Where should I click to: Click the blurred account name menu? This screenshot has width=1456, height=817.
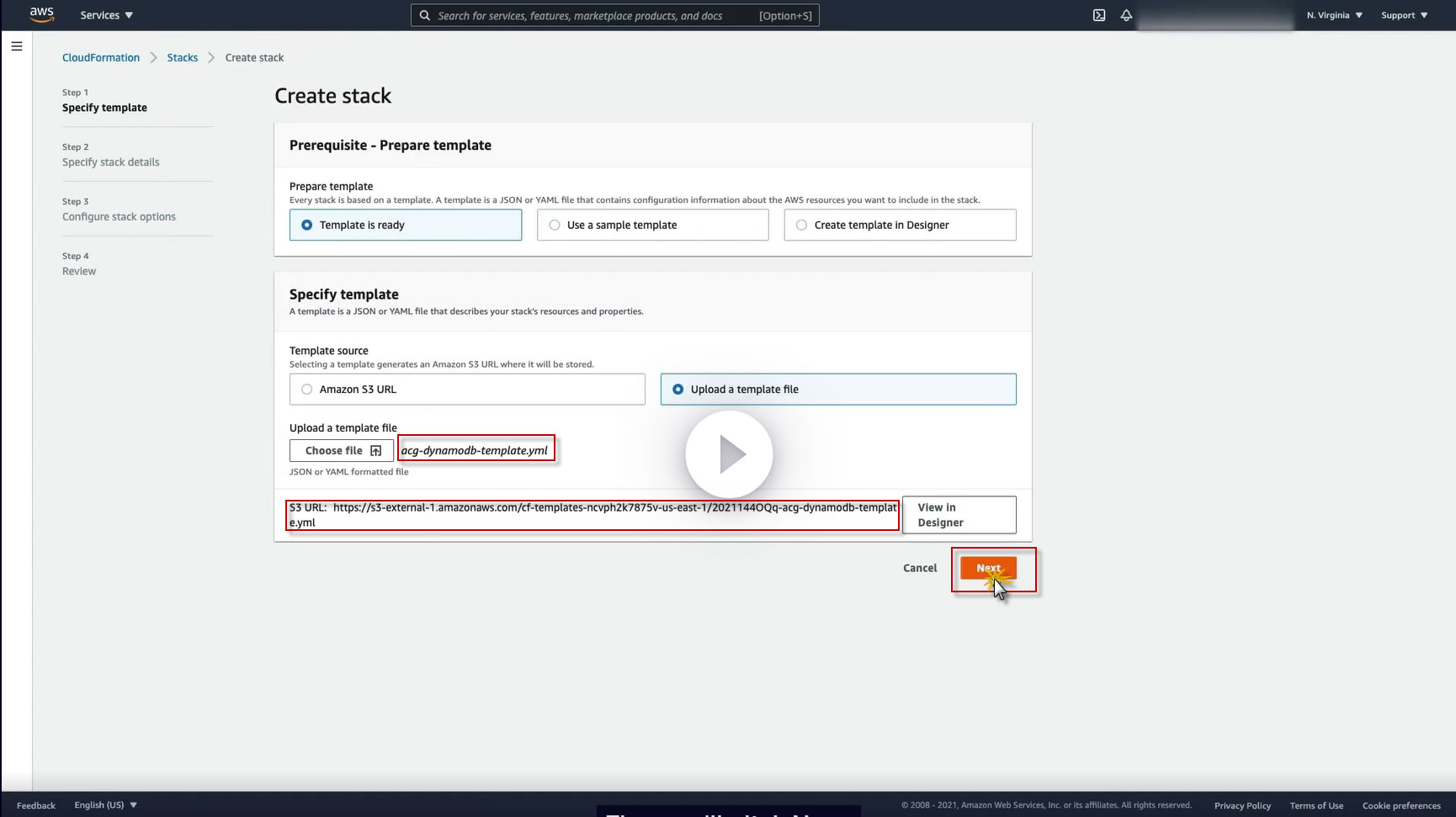click(x=1215, y=15)
